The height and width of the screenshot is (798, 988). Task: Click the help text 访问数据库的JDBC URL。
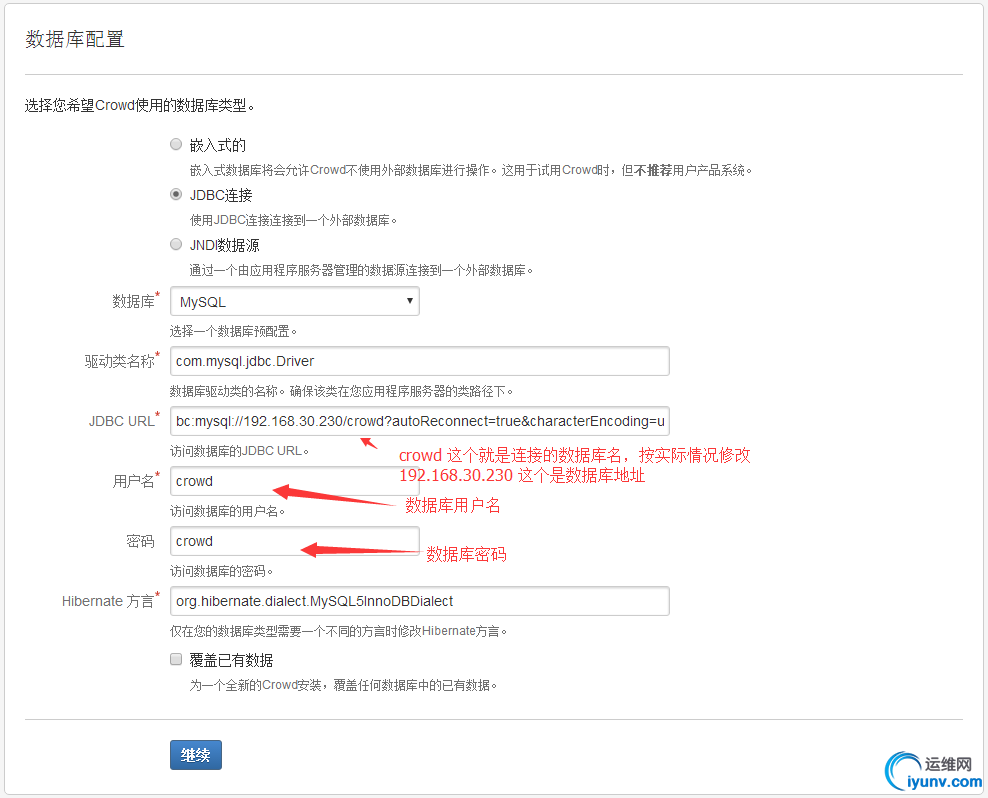[239, 451]
